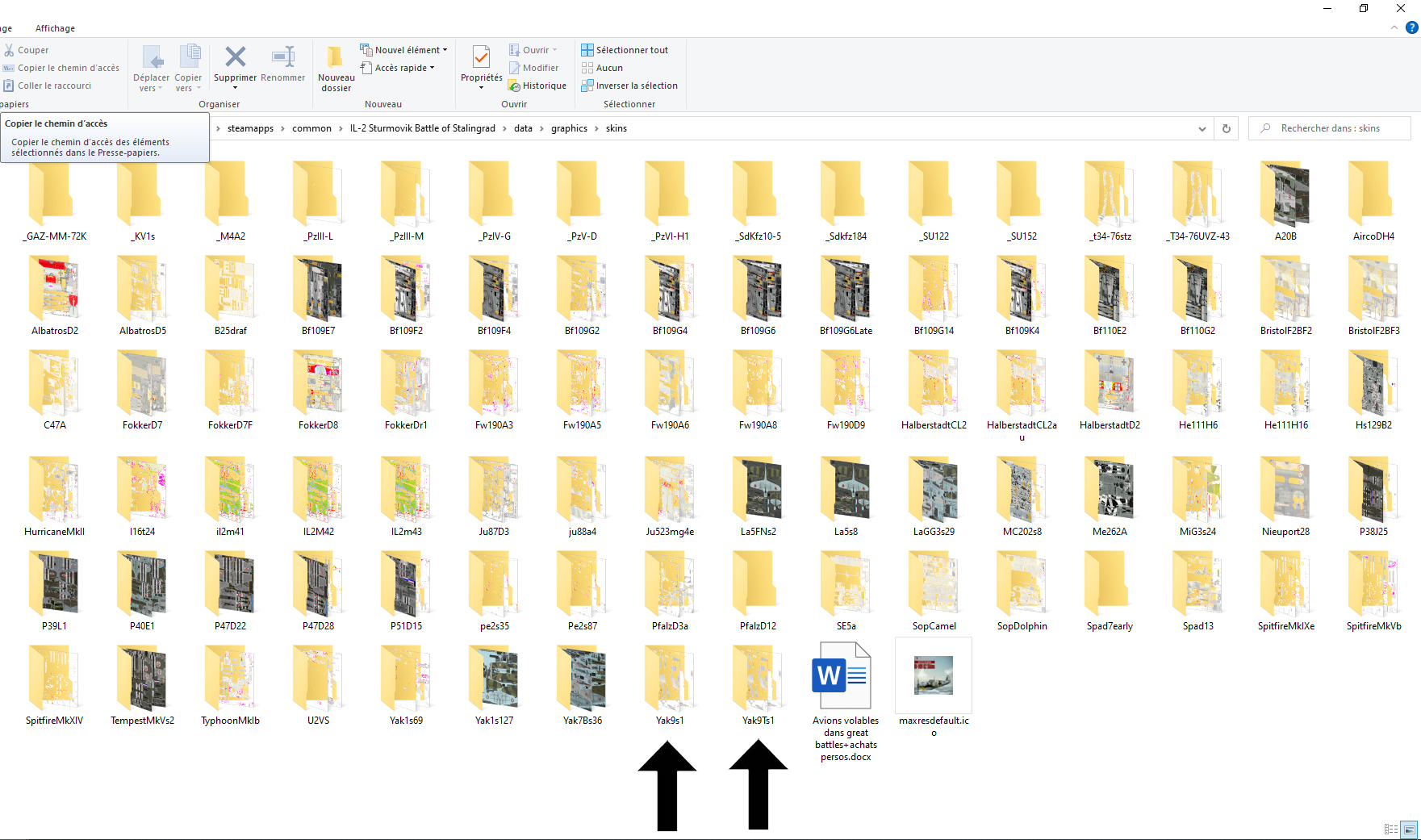The height and width of the screenshot is (840, 1421).
Task: Select the Word document Avions volables
Action: click(x=846, y=702)
